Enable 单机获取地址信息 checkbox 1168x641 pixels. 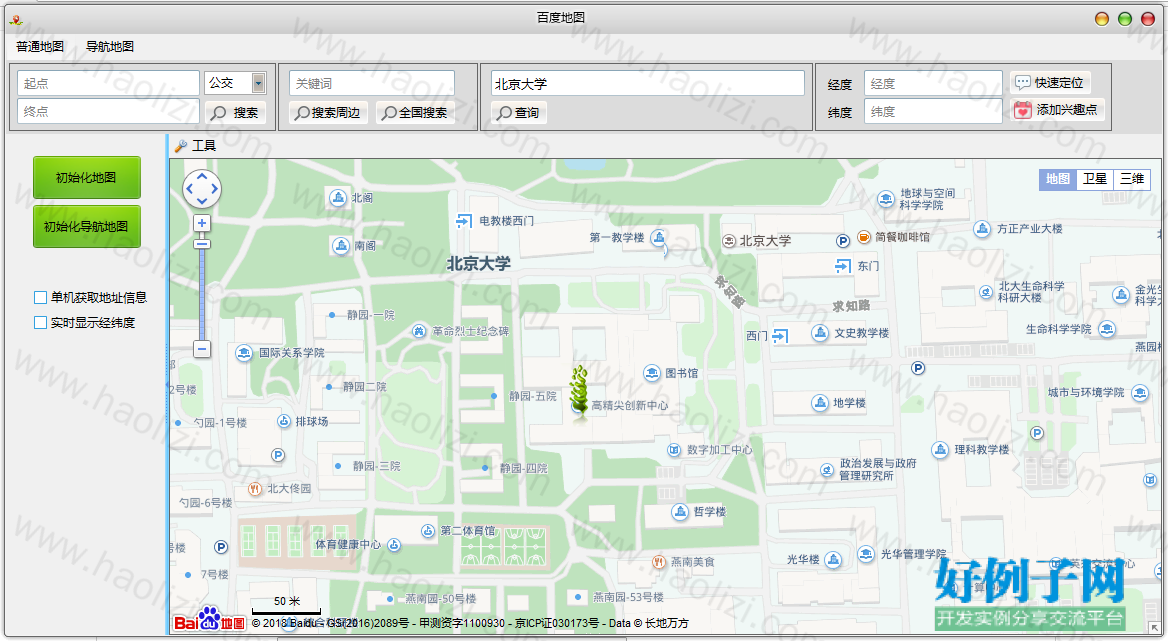(40, 297)
